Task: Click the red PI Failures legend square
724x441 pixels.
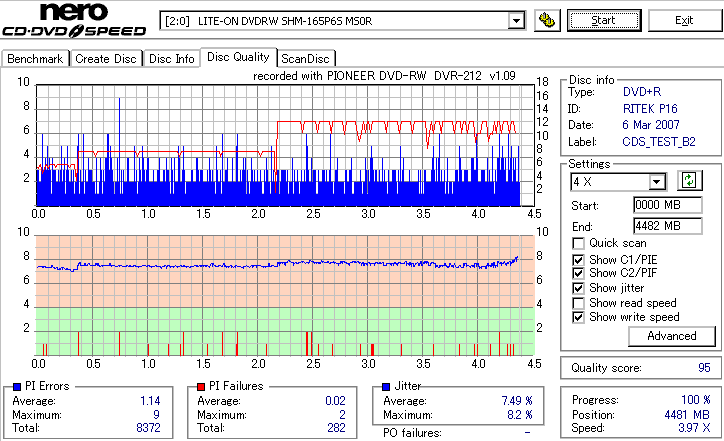Action: coord(201,387)
